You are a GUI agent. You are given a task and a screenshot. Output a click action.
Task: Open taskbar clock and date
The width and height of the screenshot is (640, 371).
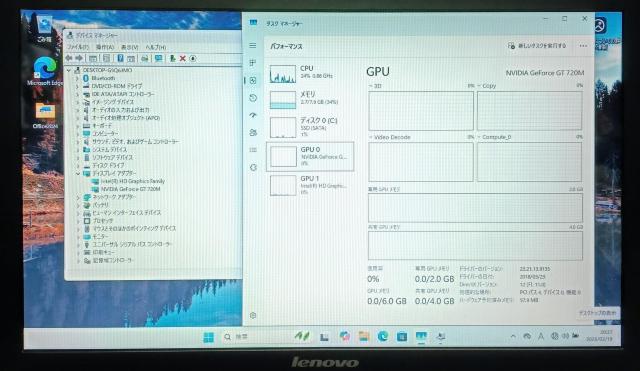pyautogui.click(x=600, y=335)
